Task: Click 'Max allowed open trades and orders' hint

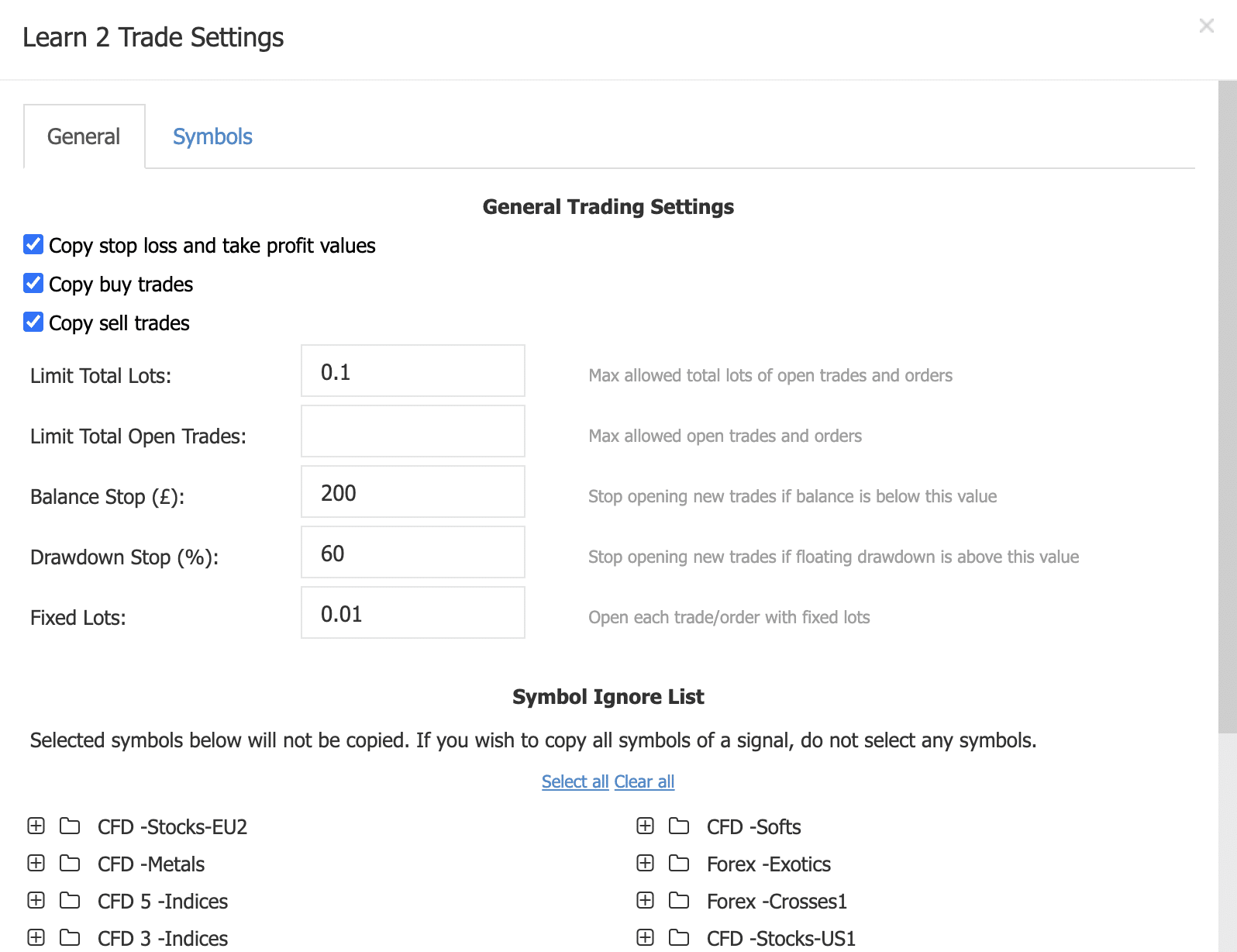Action: pos(725,436)
